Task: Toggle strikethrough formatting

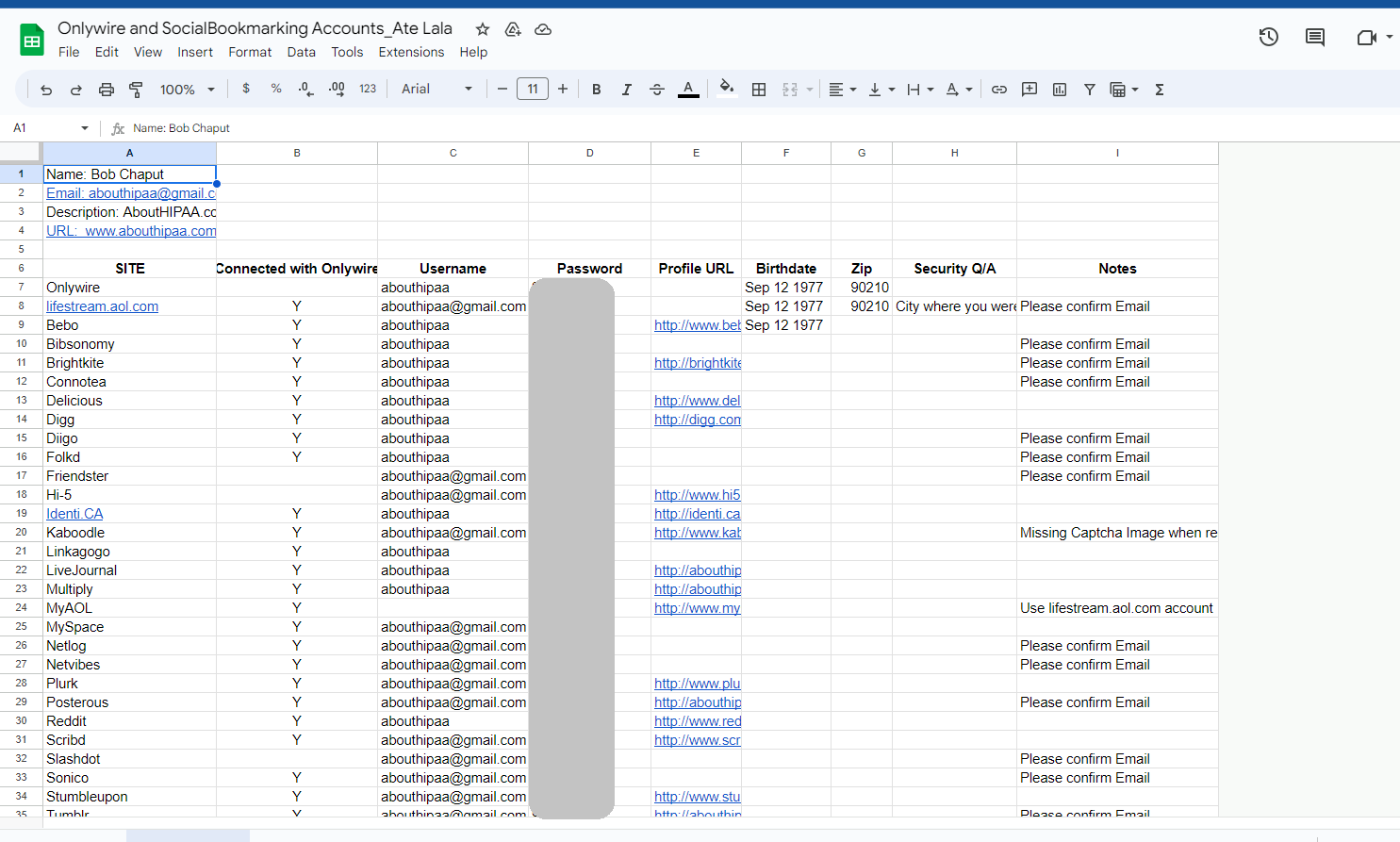Action: click(657, 90)
